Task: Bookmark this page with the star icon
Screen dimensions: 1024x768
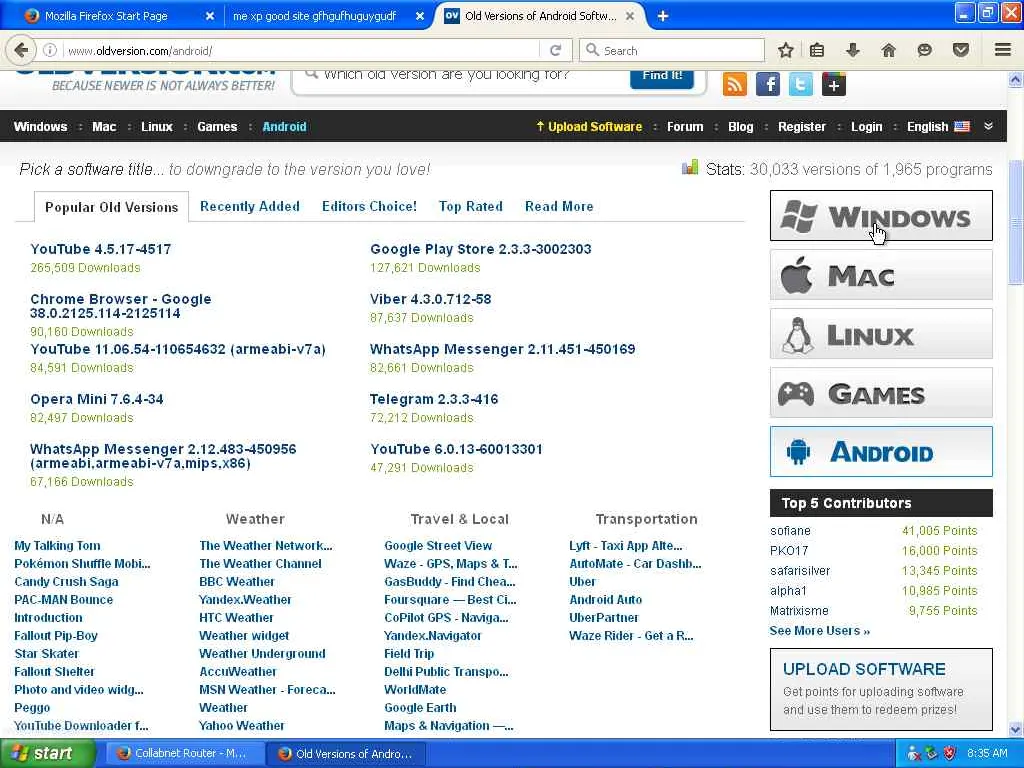Action: 786,50
